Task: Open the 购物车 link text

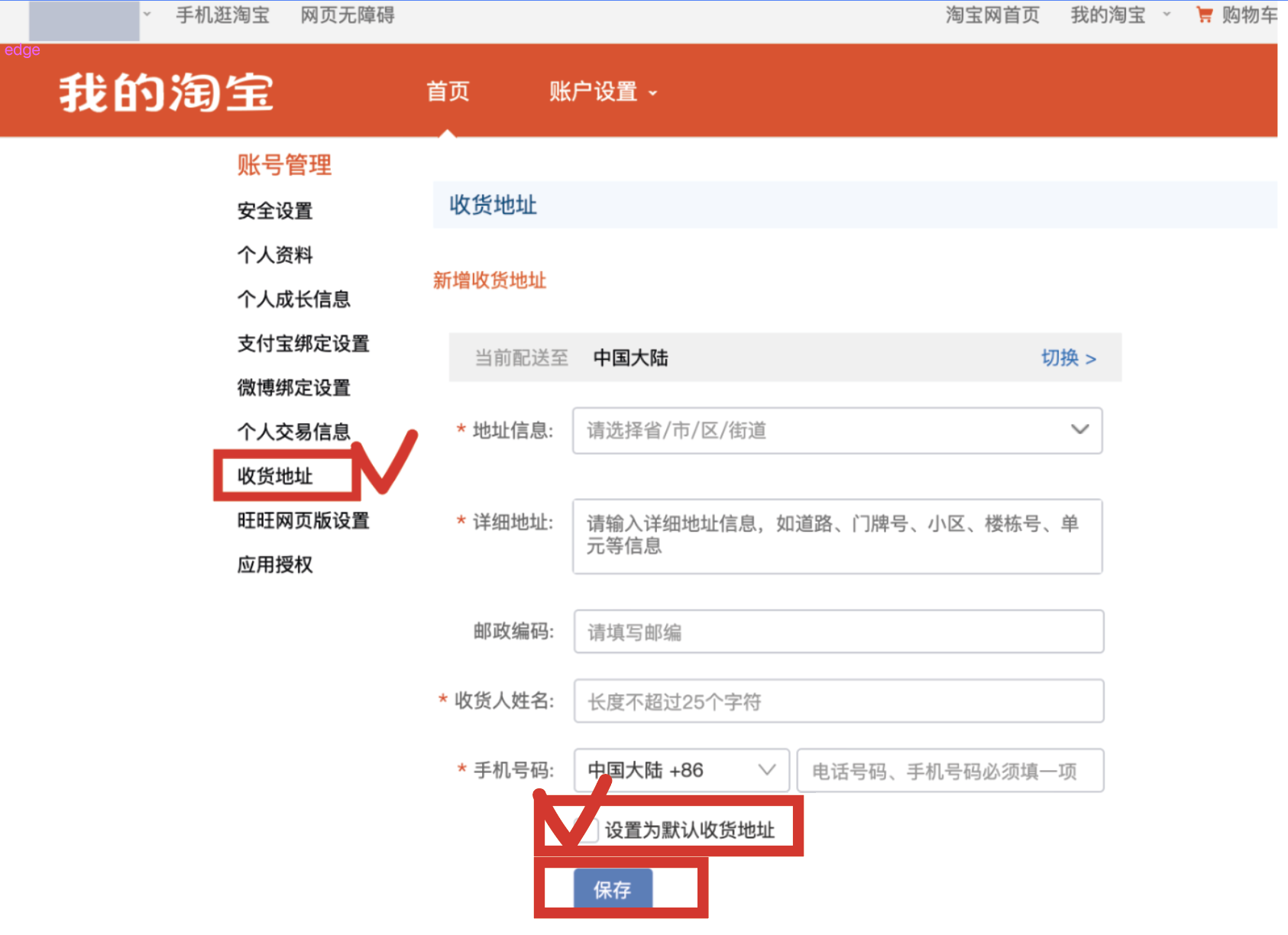Action: point(1249,15)
